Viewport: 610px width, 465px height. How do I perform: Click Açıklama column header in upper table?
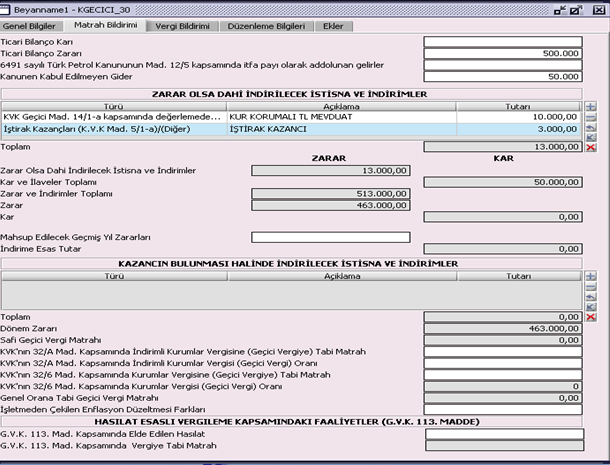[x=341, y=106]
